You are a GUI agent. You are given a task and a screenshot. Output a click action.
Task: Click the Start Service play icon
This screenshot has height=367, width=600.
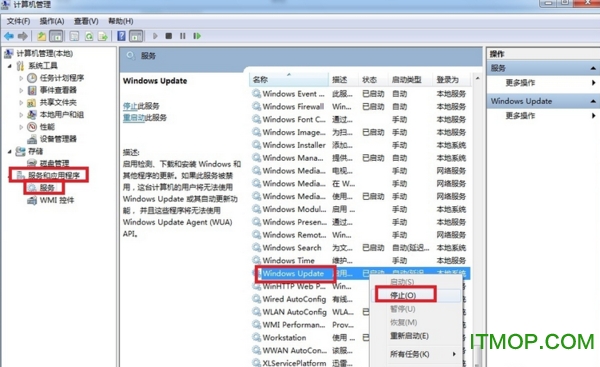155,36
